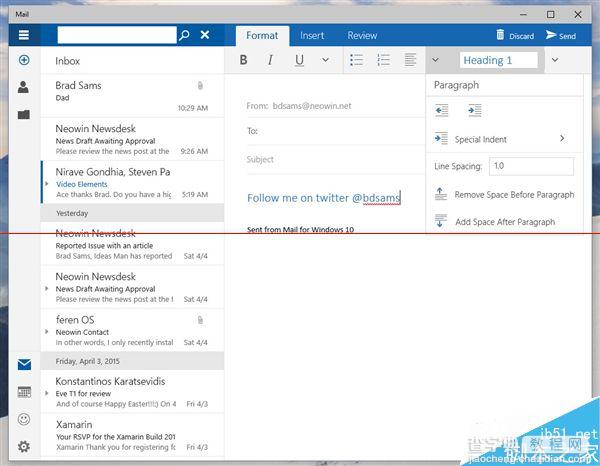600x466 pixels.
Task: Insert a bulleted list
Action: pyautogui.click(x=356, y=60)
